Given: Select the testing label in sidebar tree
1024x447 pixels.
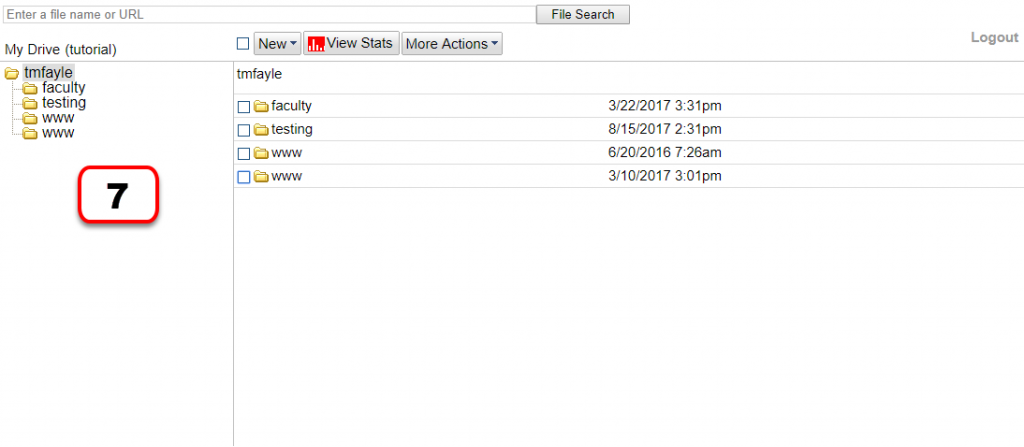Looking at the screenshot, I should pos(64,103).
